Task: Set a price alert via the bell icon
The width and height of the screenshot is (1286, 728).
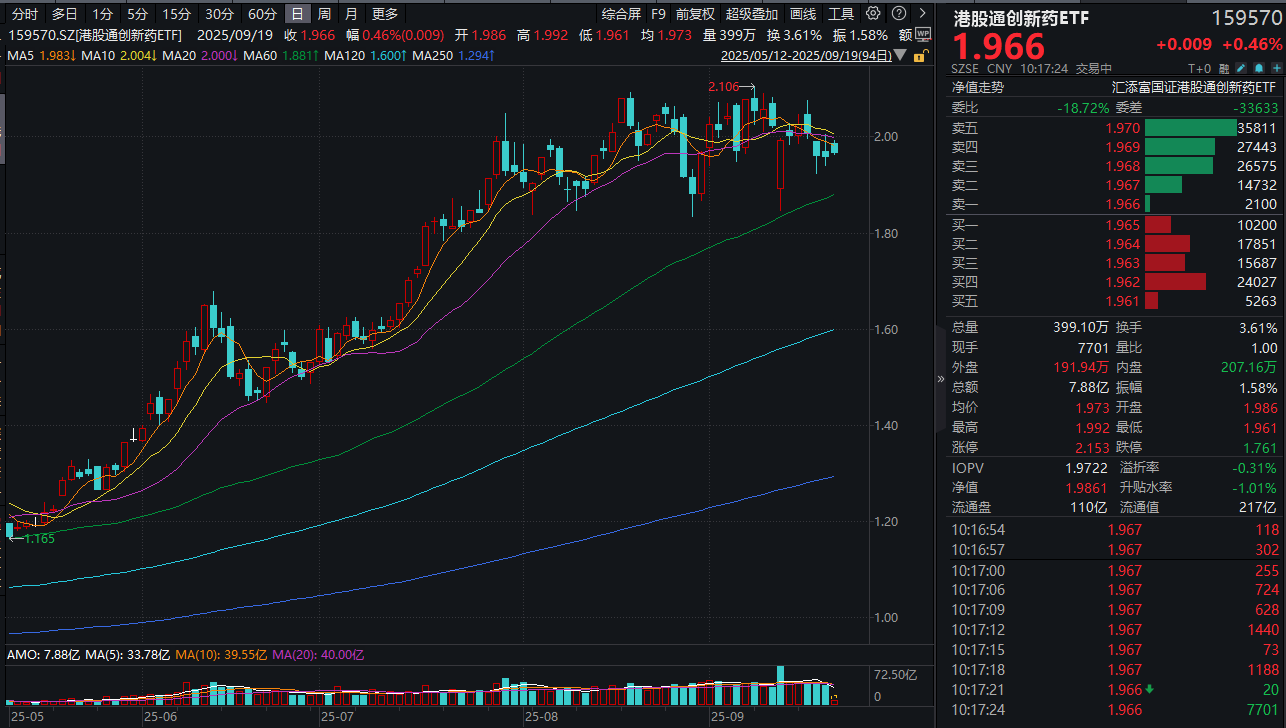Action: [x=1258, y=67]
